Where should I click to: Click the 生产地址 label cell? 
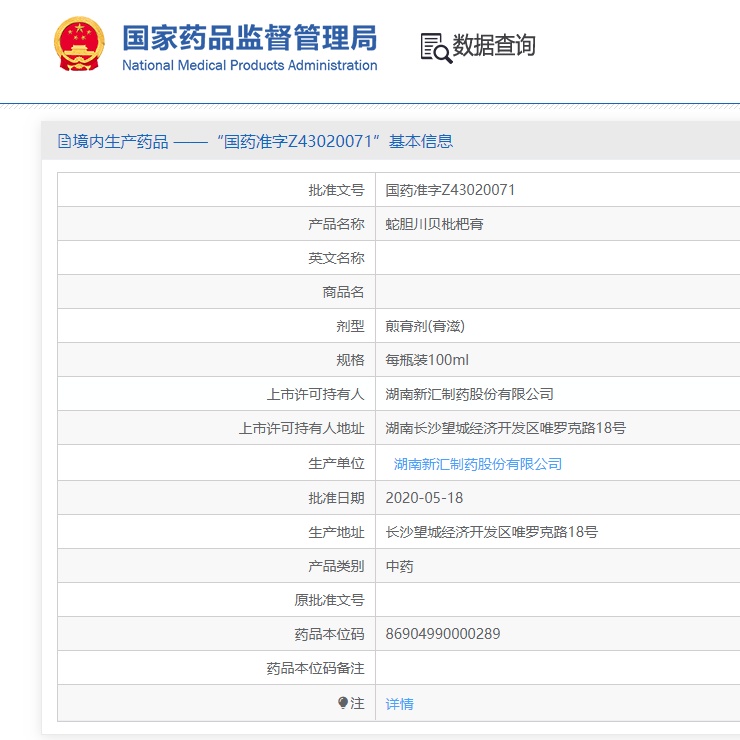point(217,532)
